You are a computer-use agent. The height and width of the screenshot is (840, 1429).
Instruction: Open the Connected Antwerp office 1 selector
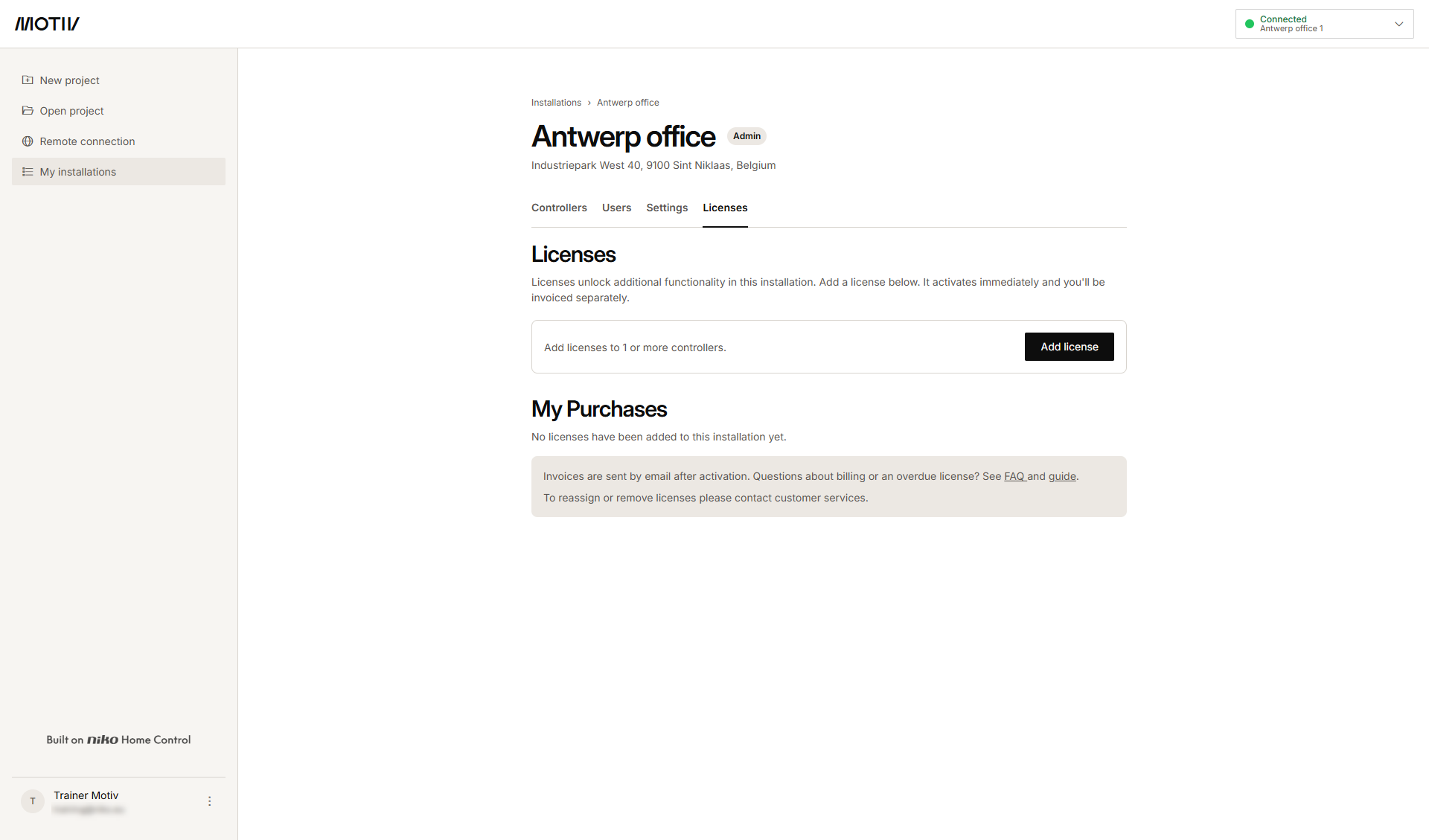1324,24
